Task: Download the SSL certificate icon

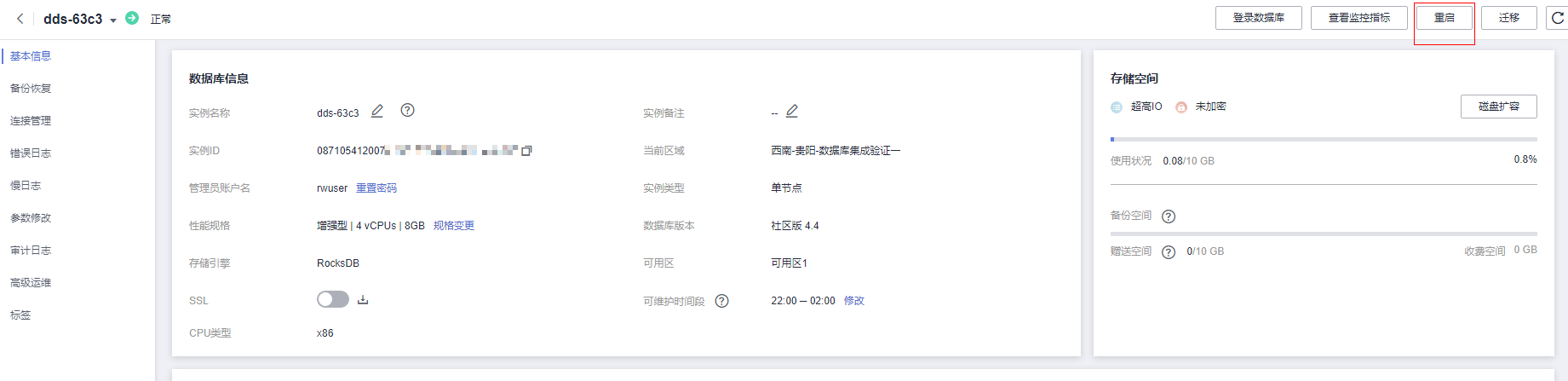Action: pos(363,299)
